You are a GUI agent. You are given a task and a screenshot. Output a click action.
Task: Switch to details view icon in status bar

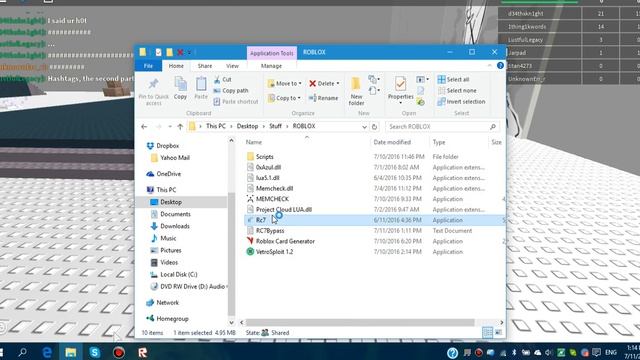(x=487, y=333)
